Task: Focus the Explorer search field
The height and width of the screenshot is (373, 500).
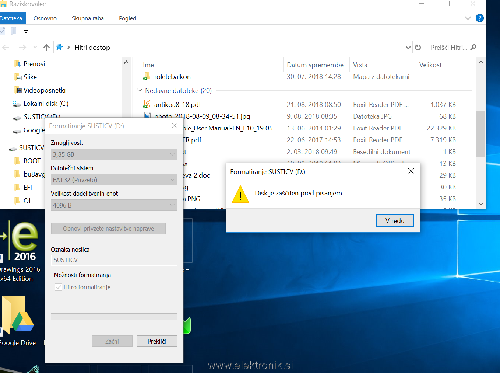Action: (449, 48)
